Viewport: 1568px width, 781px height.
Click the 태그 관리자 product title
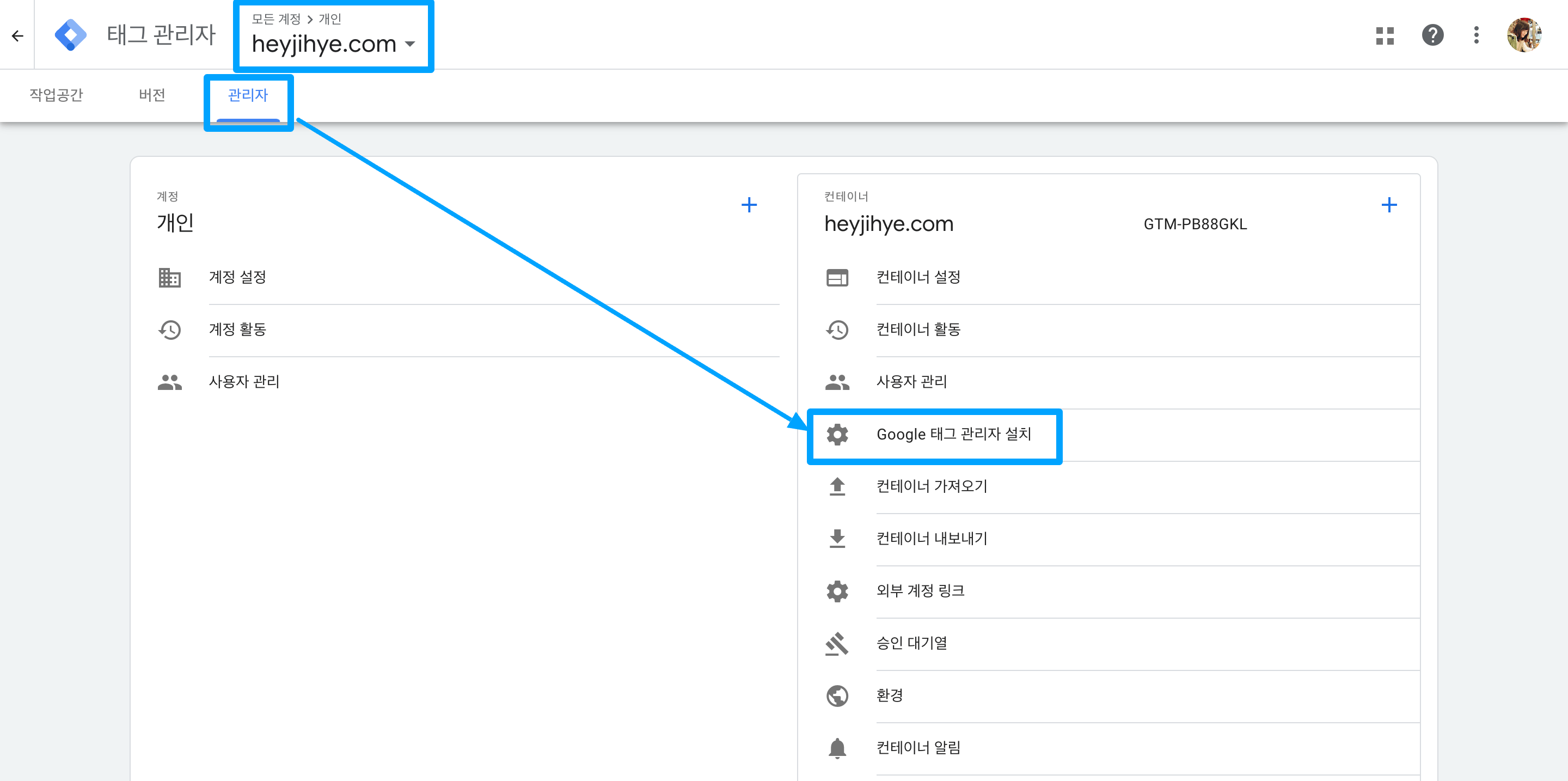tap(161, 35)
